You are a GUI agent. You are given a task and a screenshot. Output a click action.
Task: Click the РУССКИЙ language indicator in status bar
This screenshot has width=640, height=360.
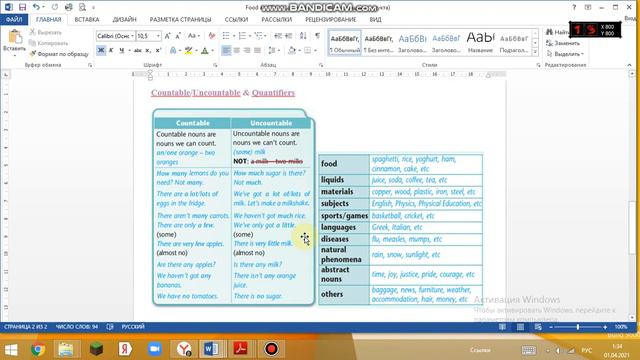point(133,327)
